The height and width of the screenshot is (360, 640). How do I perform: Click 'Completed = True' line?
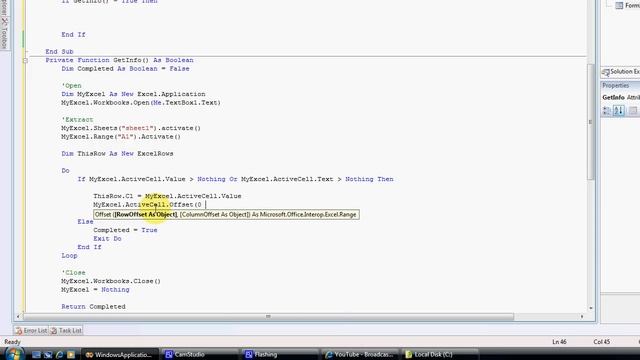click(x=125, y=230)
